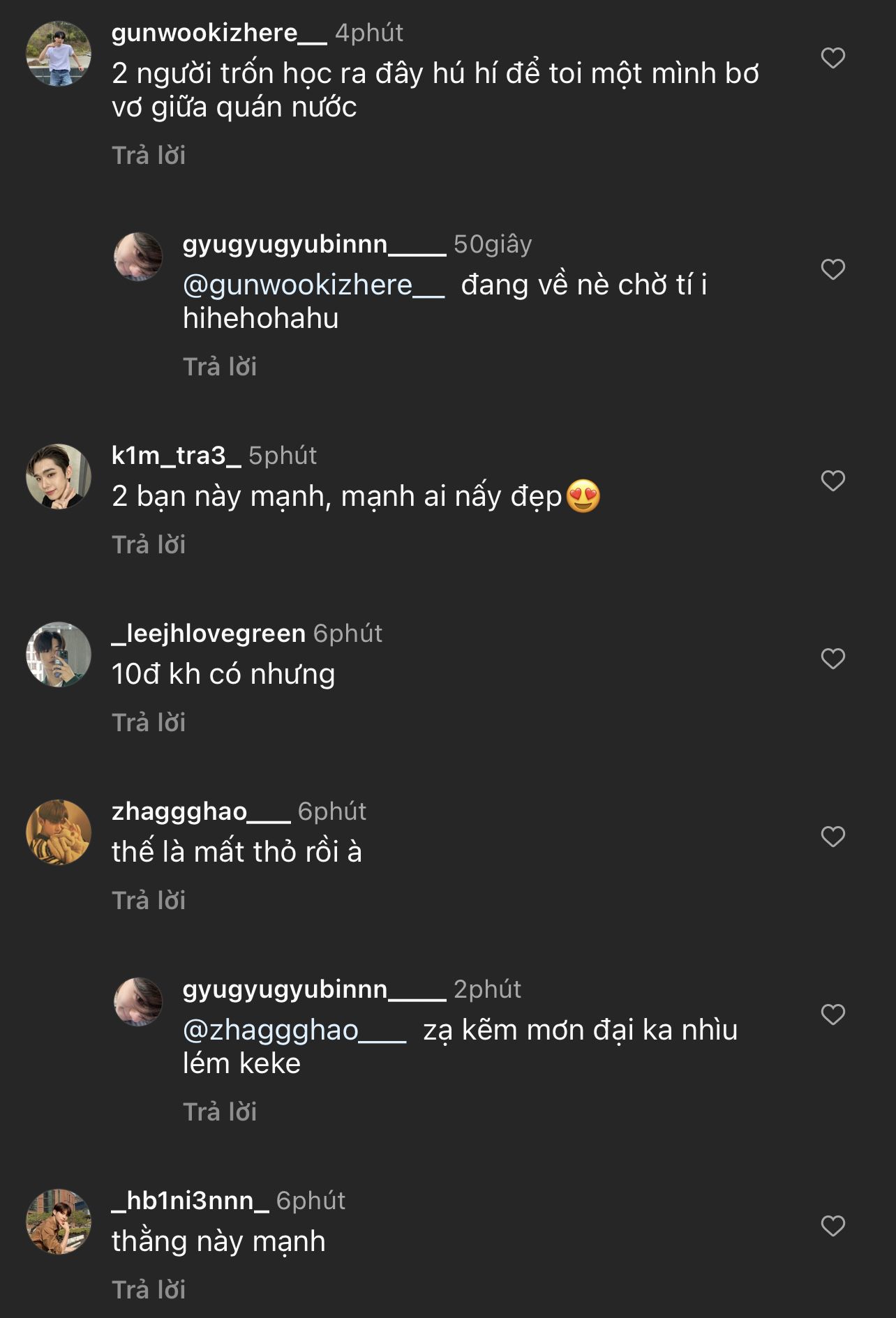View _leejhlovegreen's profile photo
The height and width of the screenshot is (1318, 896).
(x=59, y=654)
